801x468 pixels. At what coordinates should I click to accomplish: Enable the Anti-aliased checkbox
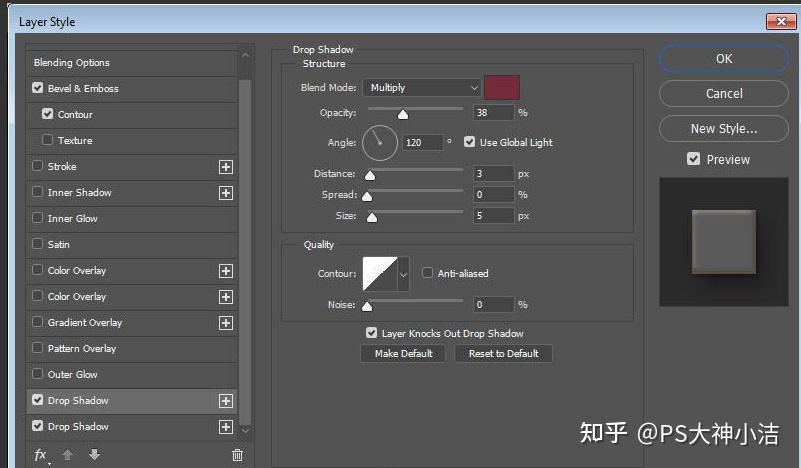427,273
